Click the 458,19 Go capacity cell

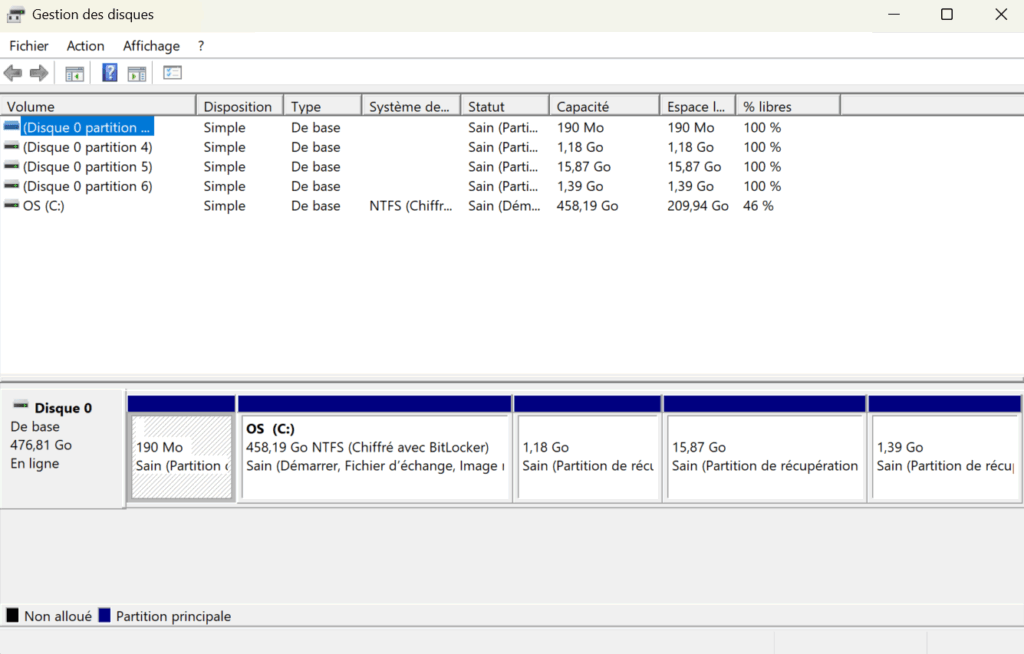(x=587, y=206)
